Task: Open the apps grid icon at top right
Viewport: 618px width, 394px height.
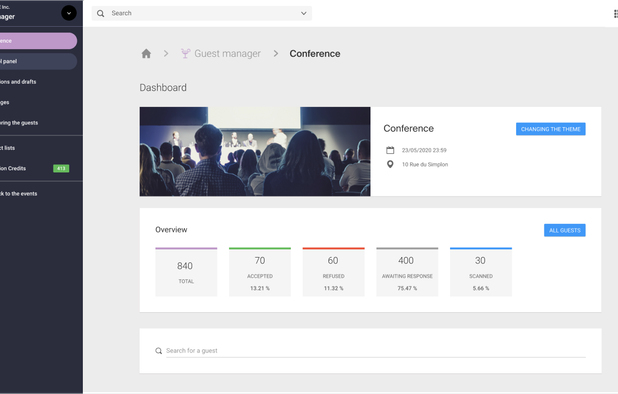Action: coord(615,14)
